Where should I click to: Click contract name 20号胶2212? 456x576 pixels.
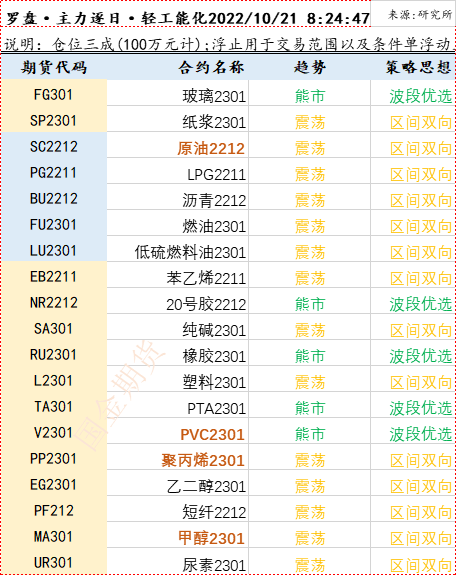point(206,305)
